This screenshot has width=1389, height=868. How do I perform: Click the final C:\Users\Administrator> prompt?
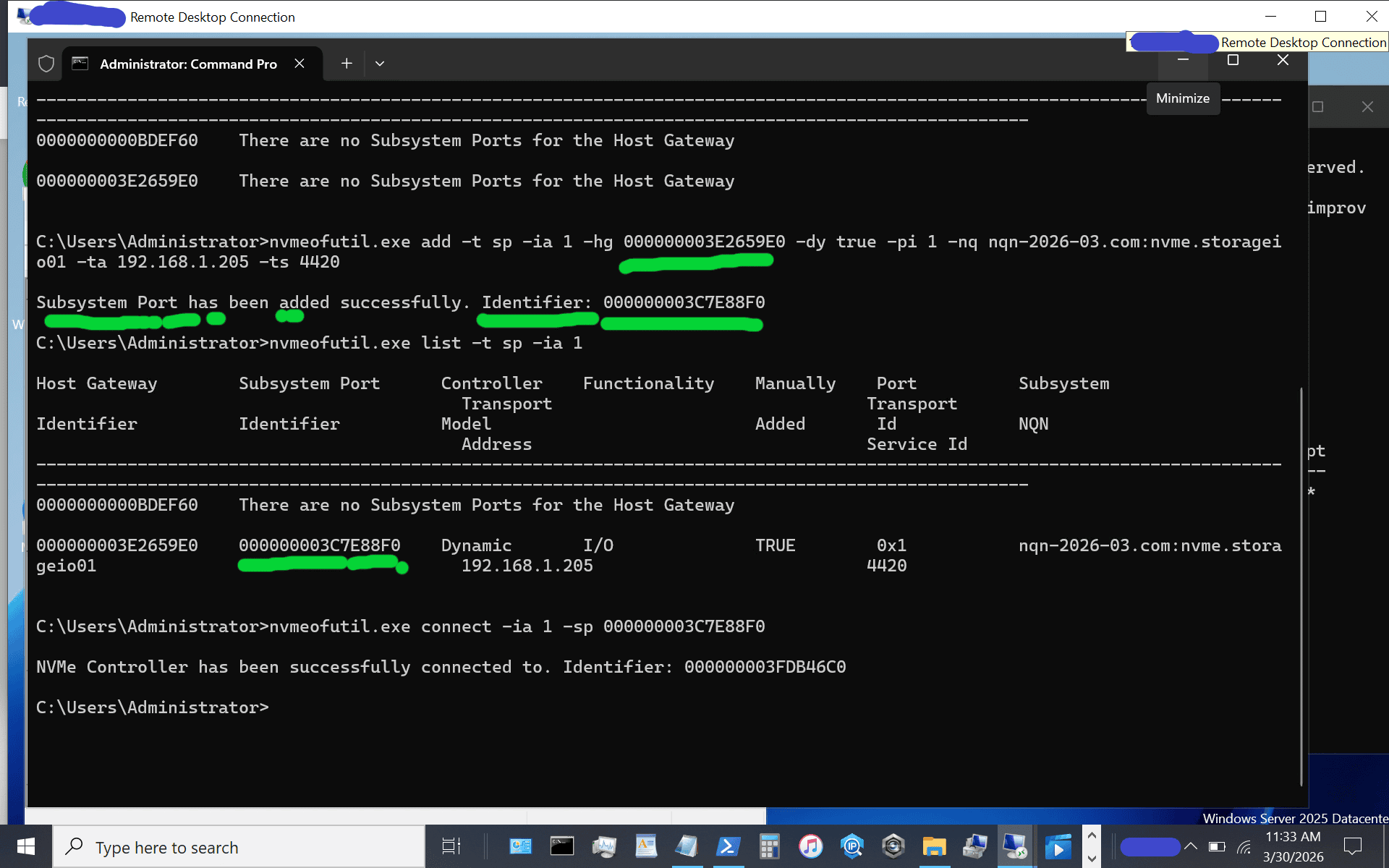[x=152, y=707]
